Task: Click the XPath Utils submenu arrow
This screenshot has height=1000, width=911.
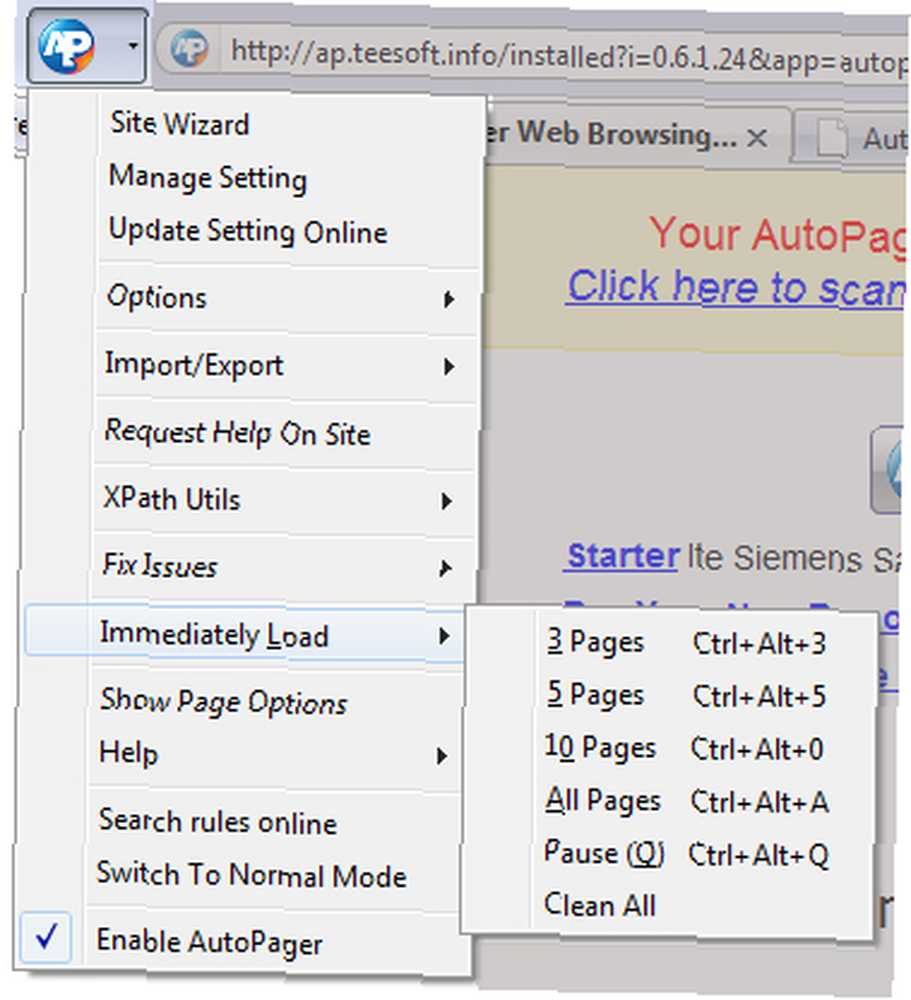Action: [447, 501]
